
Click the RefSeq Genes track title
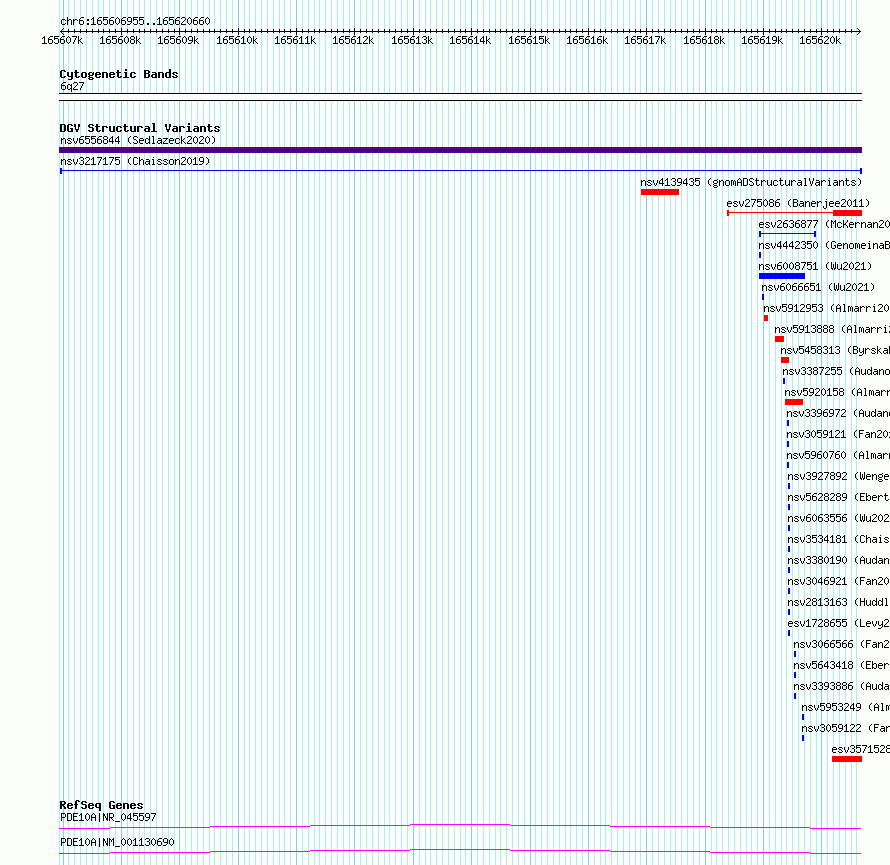coord(101,805)
